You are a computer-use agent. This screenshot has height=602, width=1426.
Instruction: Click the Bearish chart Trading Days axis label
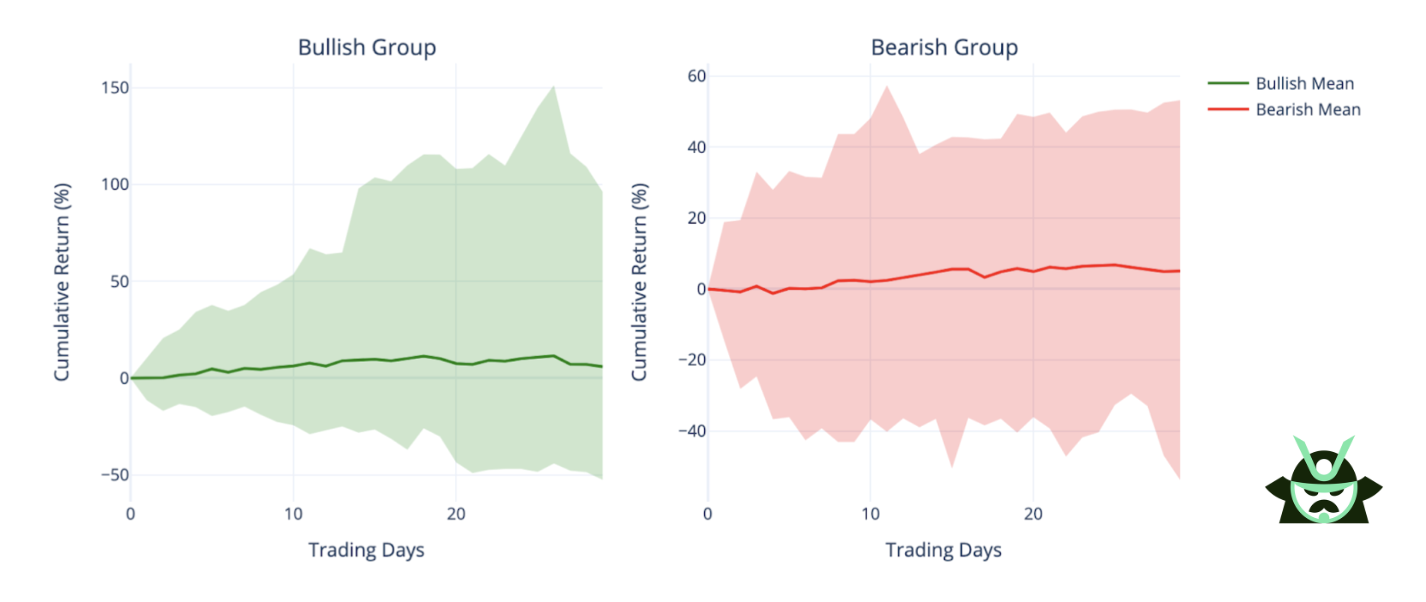[943, 550]
